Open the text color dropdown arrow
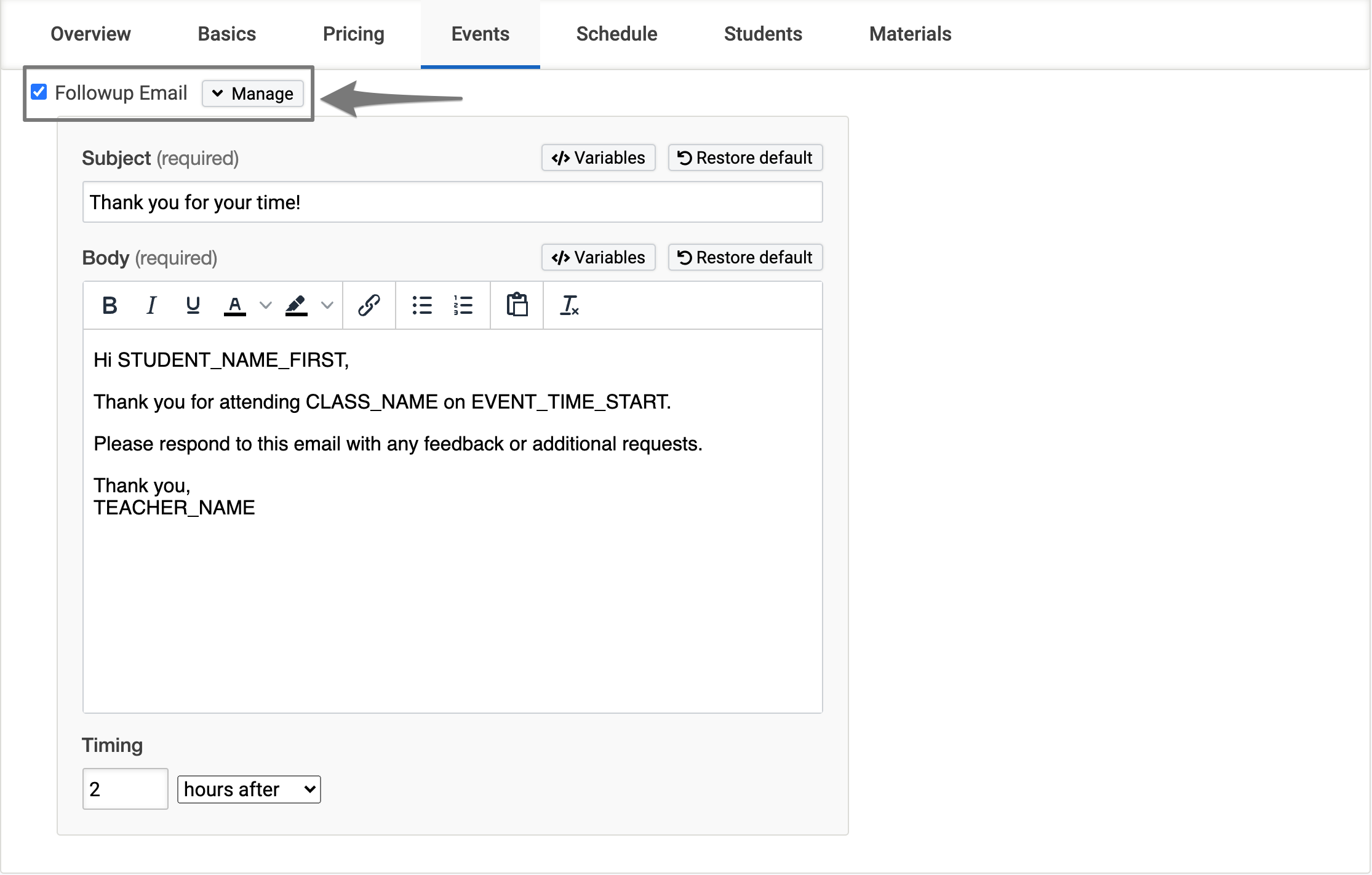 tap(265, 305)
